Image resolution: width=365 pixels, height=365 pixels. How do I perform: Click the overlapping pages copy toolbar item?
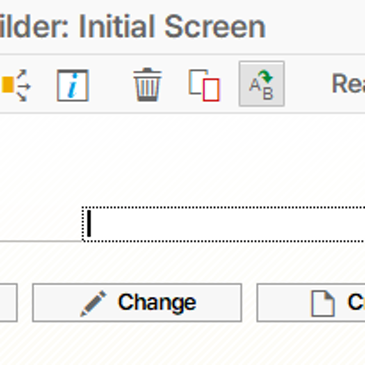click(x=204, y=85)
